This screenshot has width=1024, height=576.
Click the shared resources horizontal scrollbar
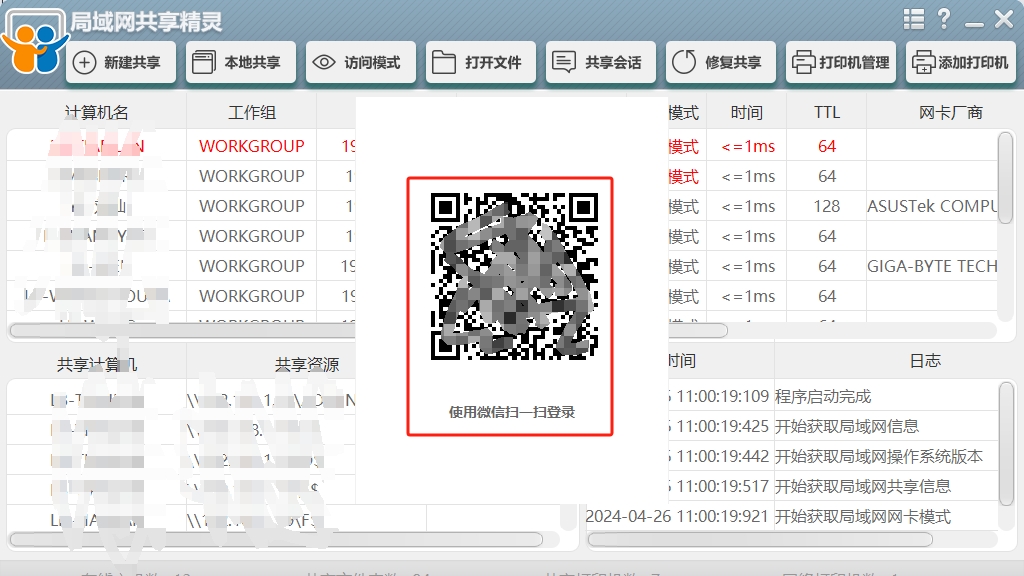[276, 539]
